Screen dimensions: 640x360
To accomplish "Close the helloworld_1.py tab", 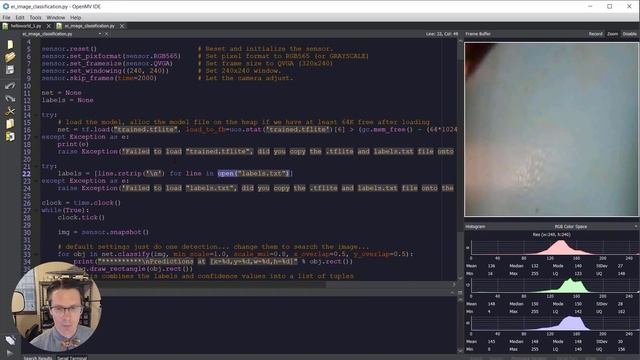I will point(49,26).
